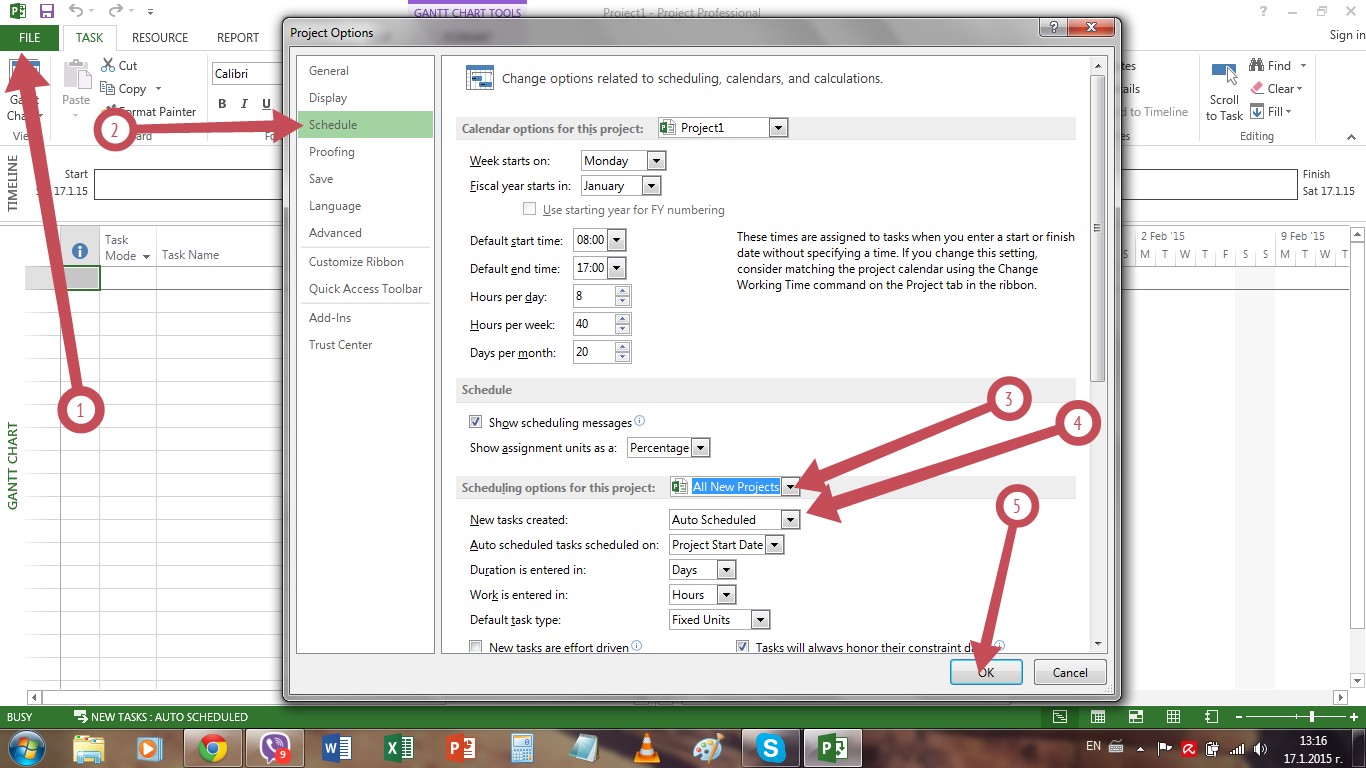The width and height of the screenshot is (1366, 768).
Task: Open Excel from taskbar
Action: (398, 748)
